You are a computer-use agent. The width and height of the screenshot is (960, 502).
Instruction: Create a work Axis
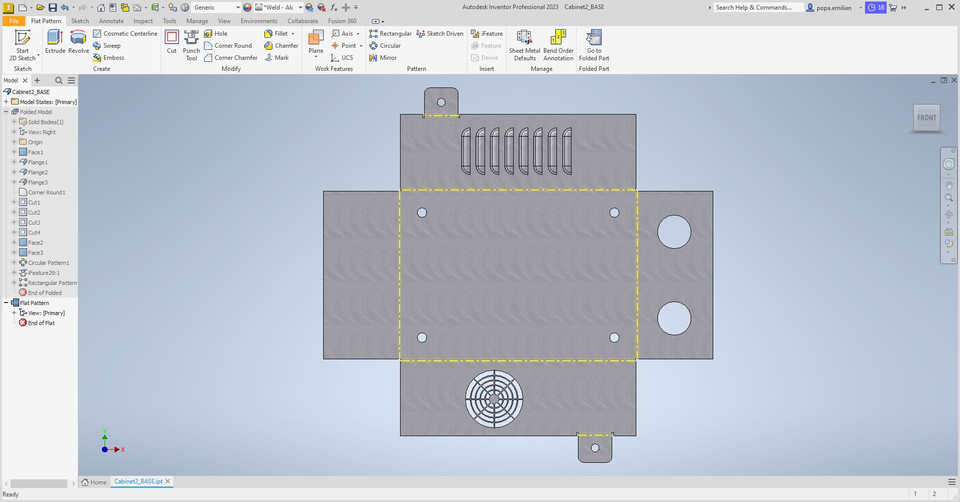pos(342,34)
